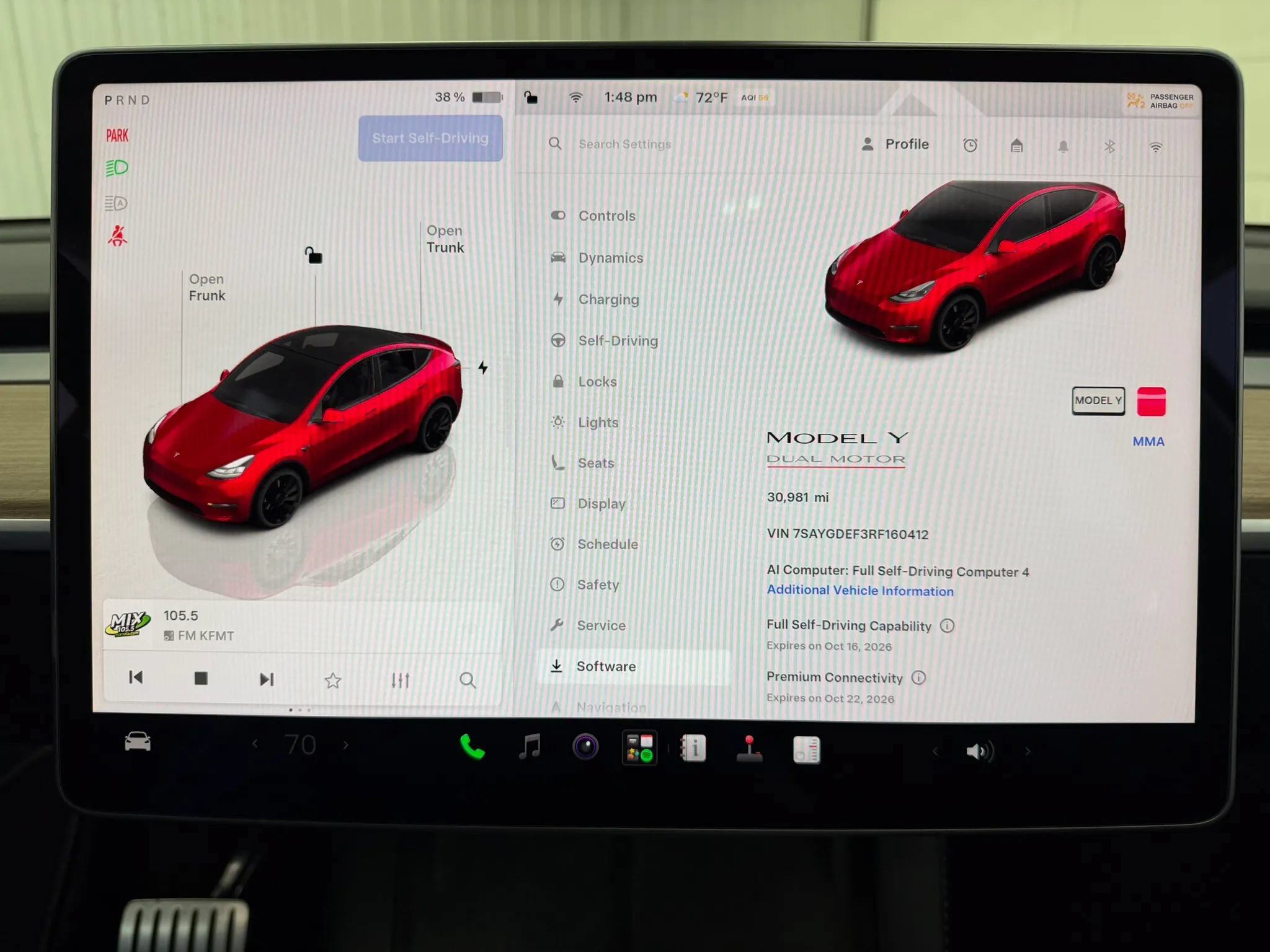Tap the seatbelt warning icon

117,236
